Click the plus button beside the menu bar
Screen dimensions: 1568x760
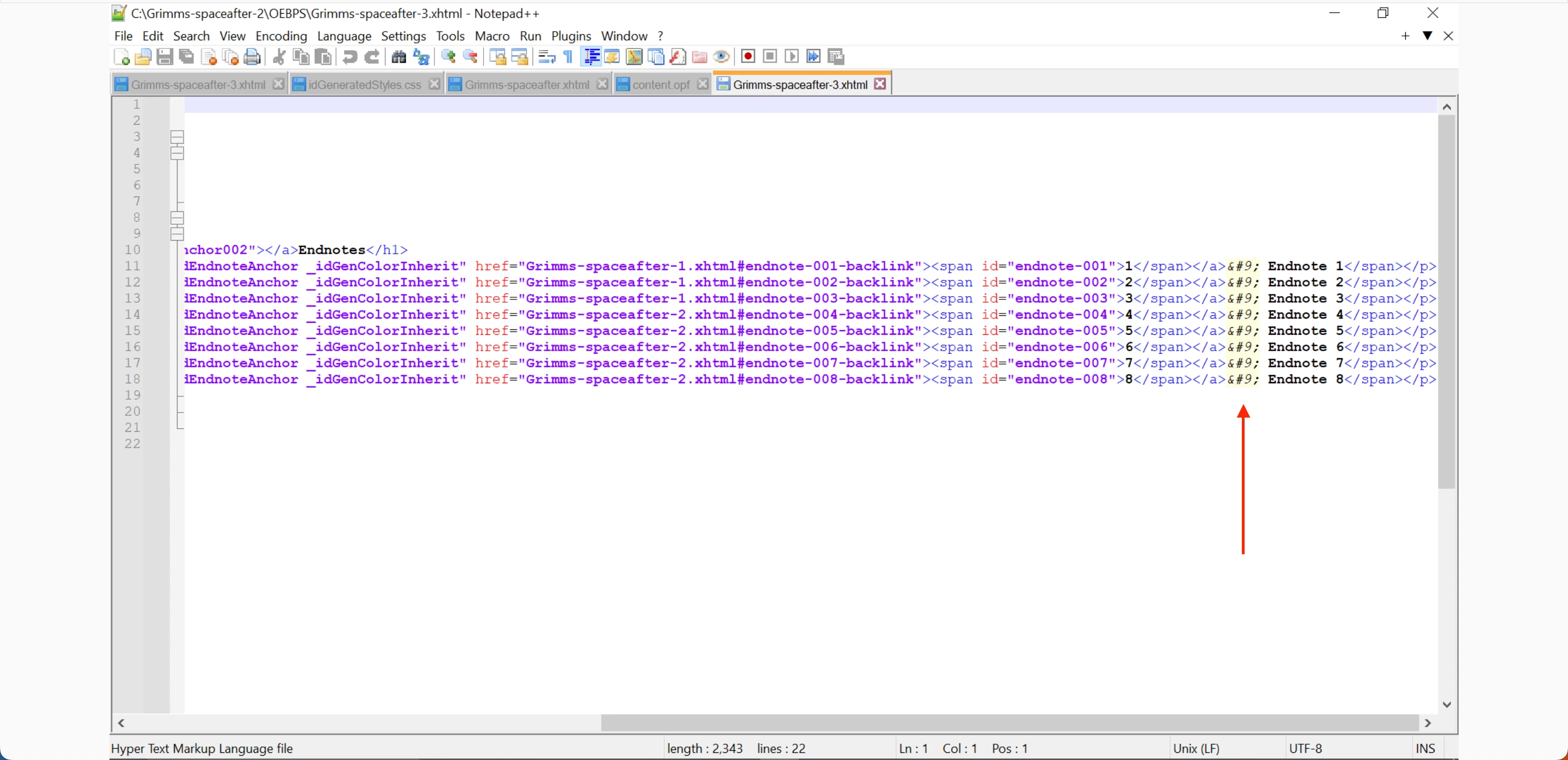[x=1405, y=36]
